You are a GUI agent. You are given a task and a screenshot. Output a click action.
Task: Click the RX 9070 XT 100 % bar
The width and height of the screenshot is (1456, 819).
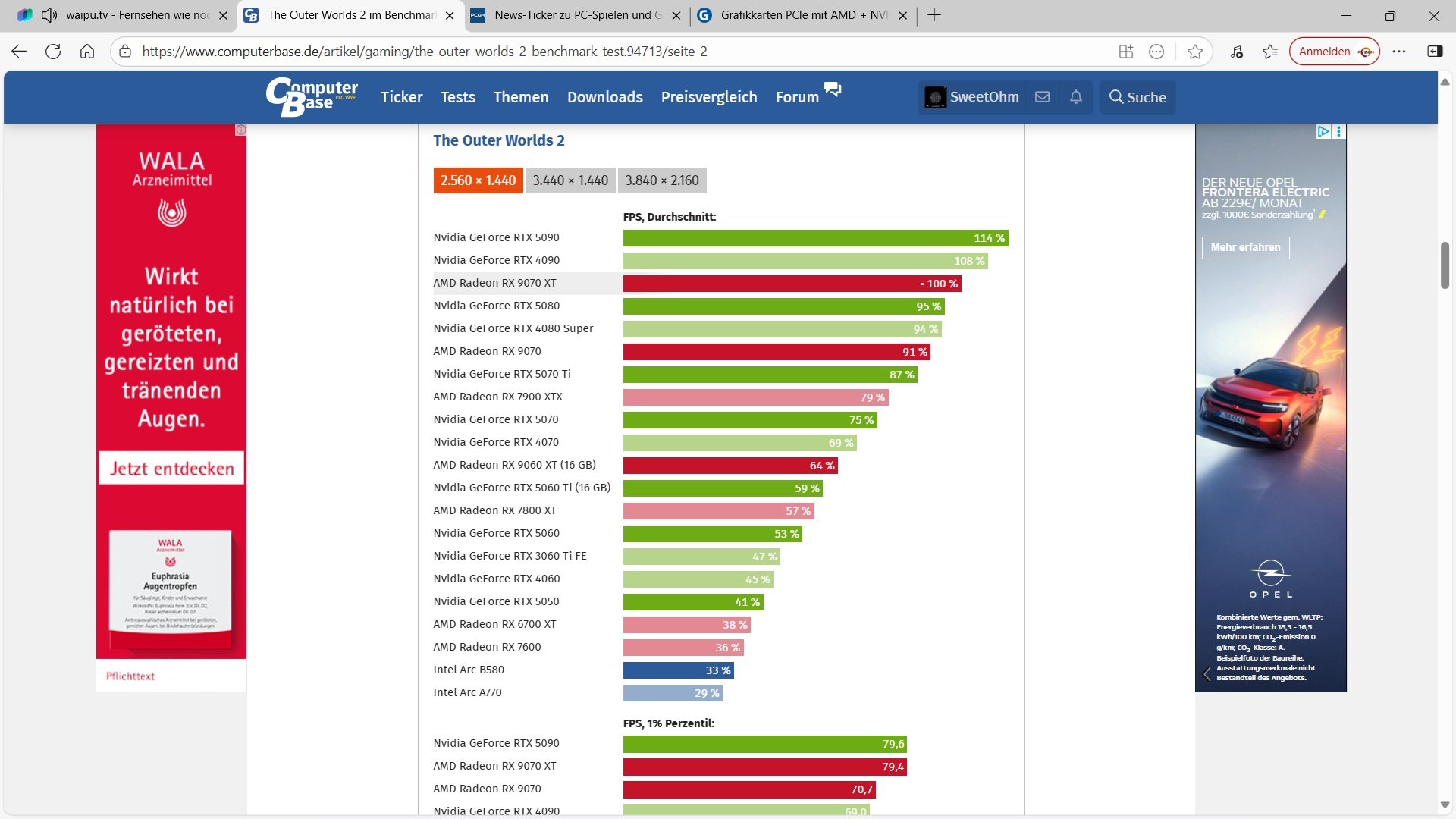[x=792, y=284]
